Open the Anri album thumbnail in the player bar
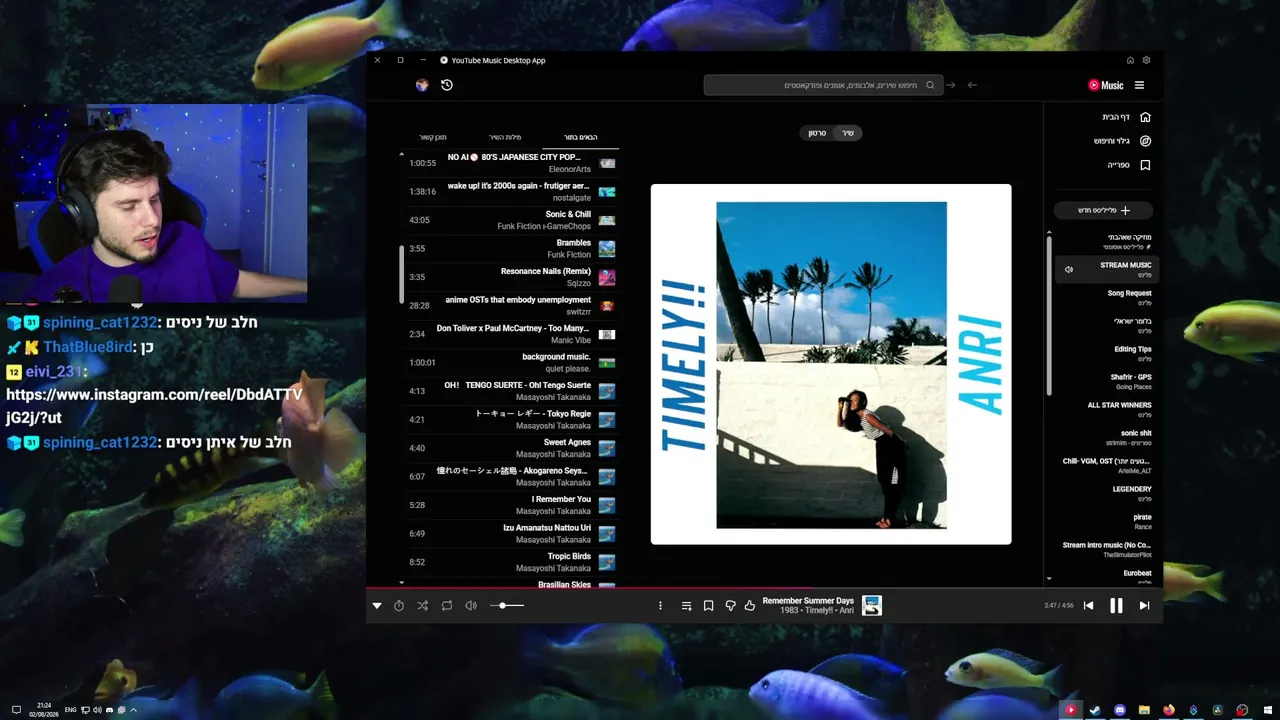The image size is (1280, 720). (872, 605)
